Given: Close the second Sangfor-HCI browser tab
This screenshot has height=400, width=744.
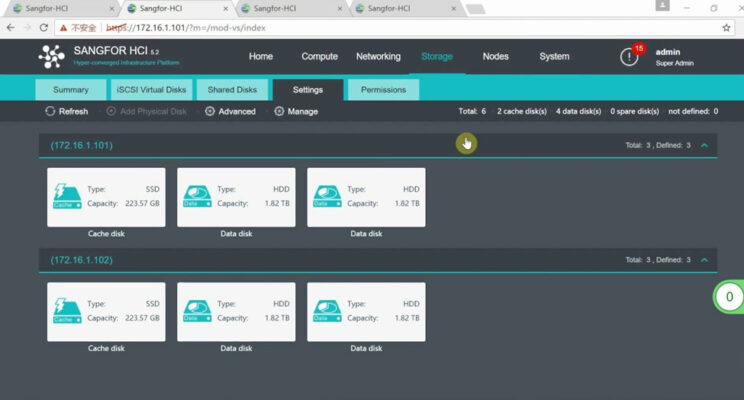Looking at the screenshot, I should 225,9.
